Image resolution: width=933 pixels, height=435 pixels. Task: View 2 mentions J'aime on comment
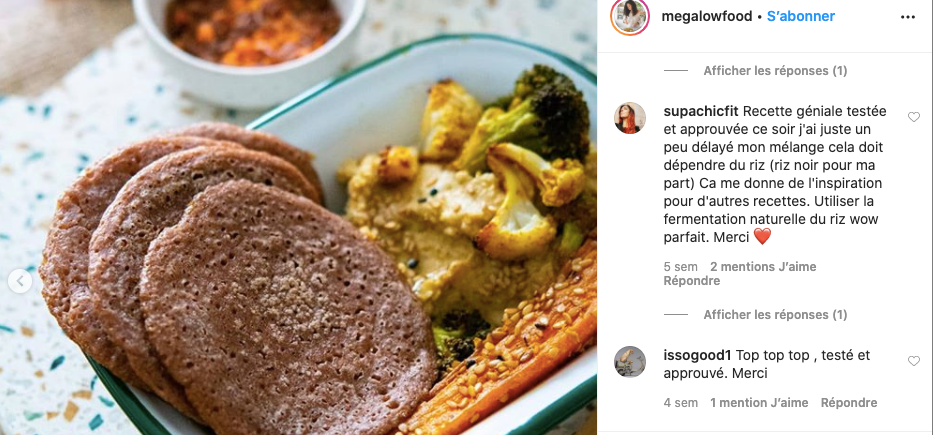[763, 267]
